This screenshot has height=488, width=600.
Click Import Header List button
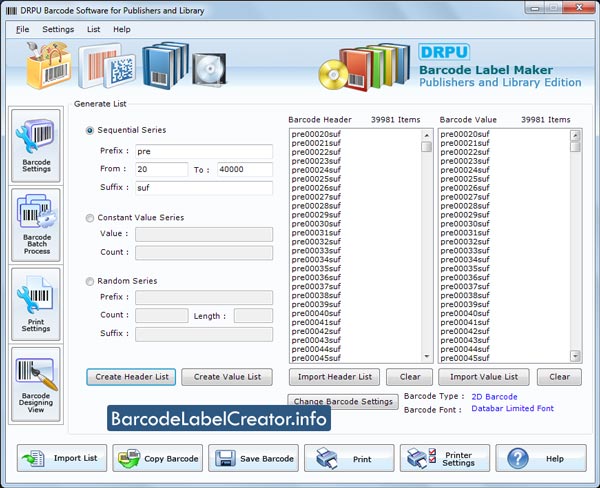[x=334, y=377]
